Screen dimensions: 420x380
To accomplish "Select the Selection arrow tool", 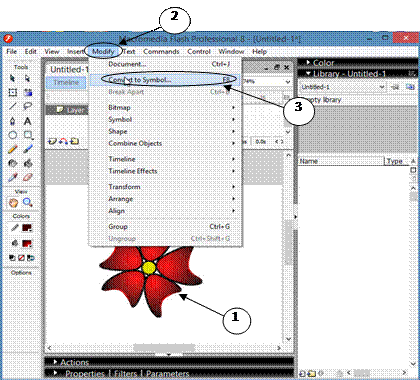I will (12, 78).
